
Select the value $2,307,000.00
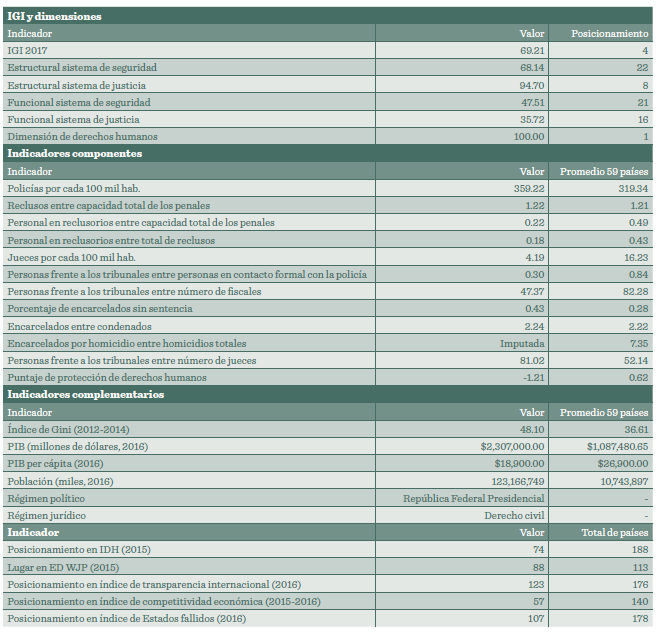pos(512,446)
